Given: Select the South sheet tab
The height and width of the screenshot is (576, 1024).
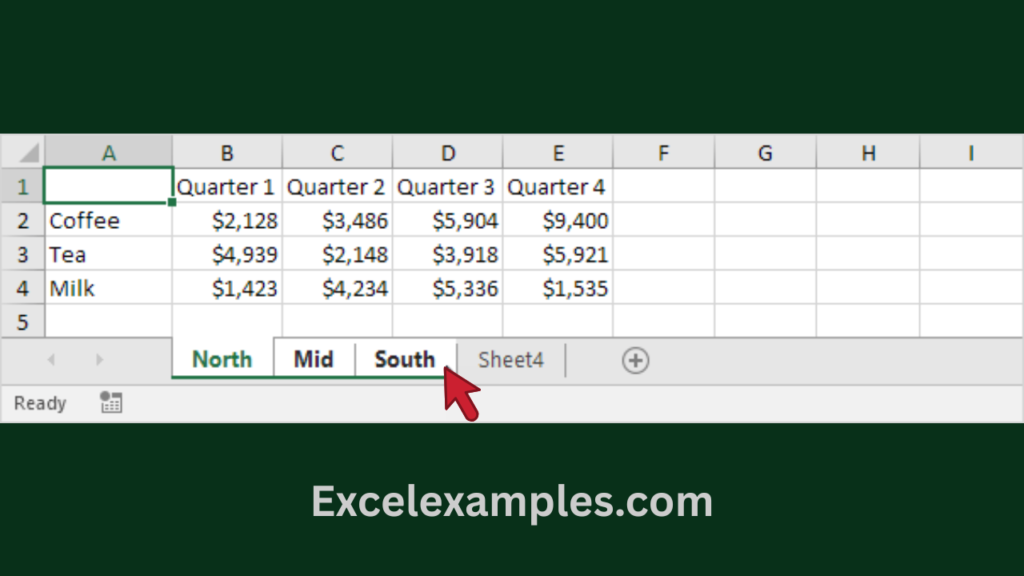Looking at the screenshot, I should click(404, 360).
